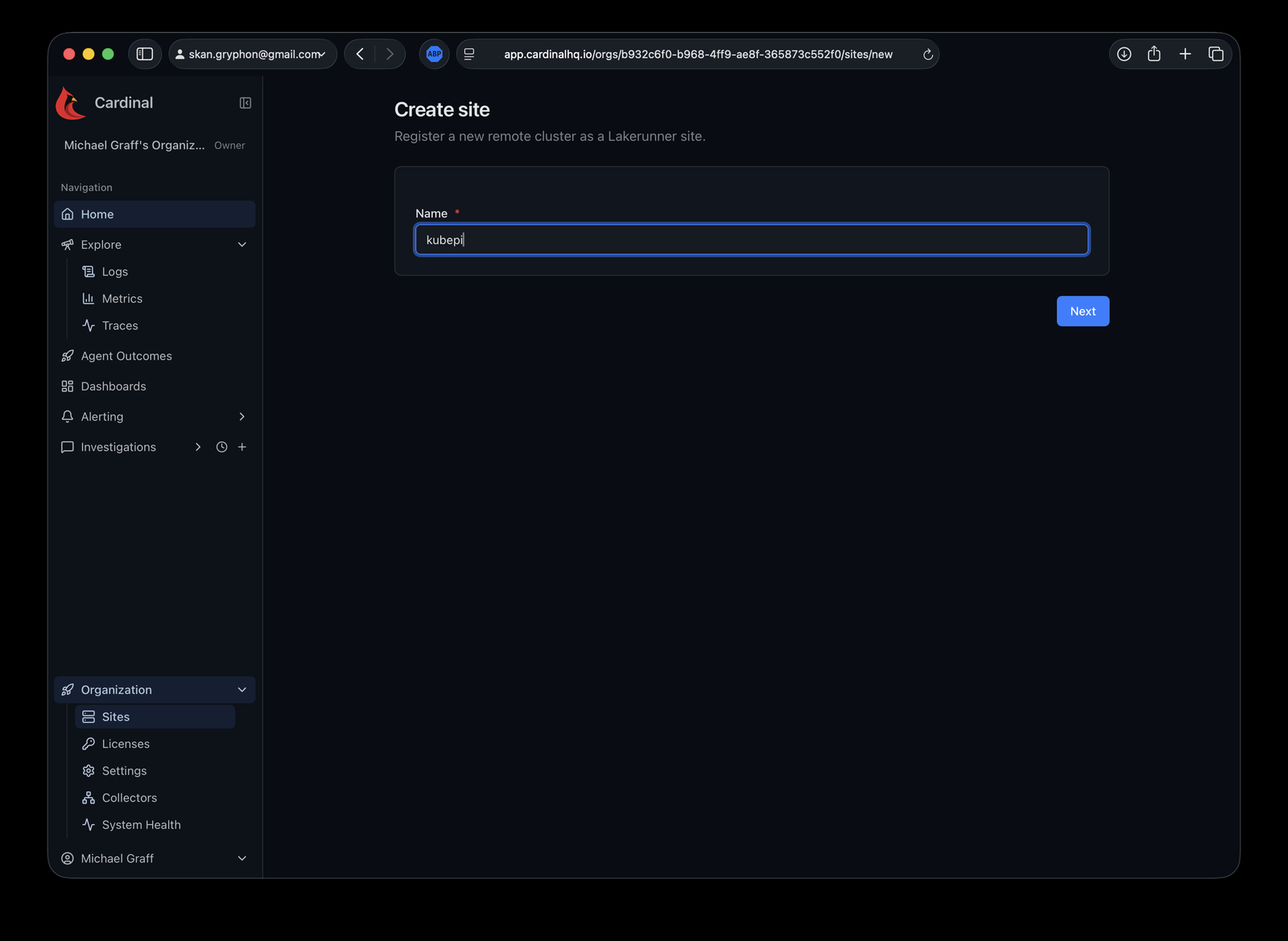Click the Name input field
Viewport: 1288px width, 941px height.
pos(752,240)
